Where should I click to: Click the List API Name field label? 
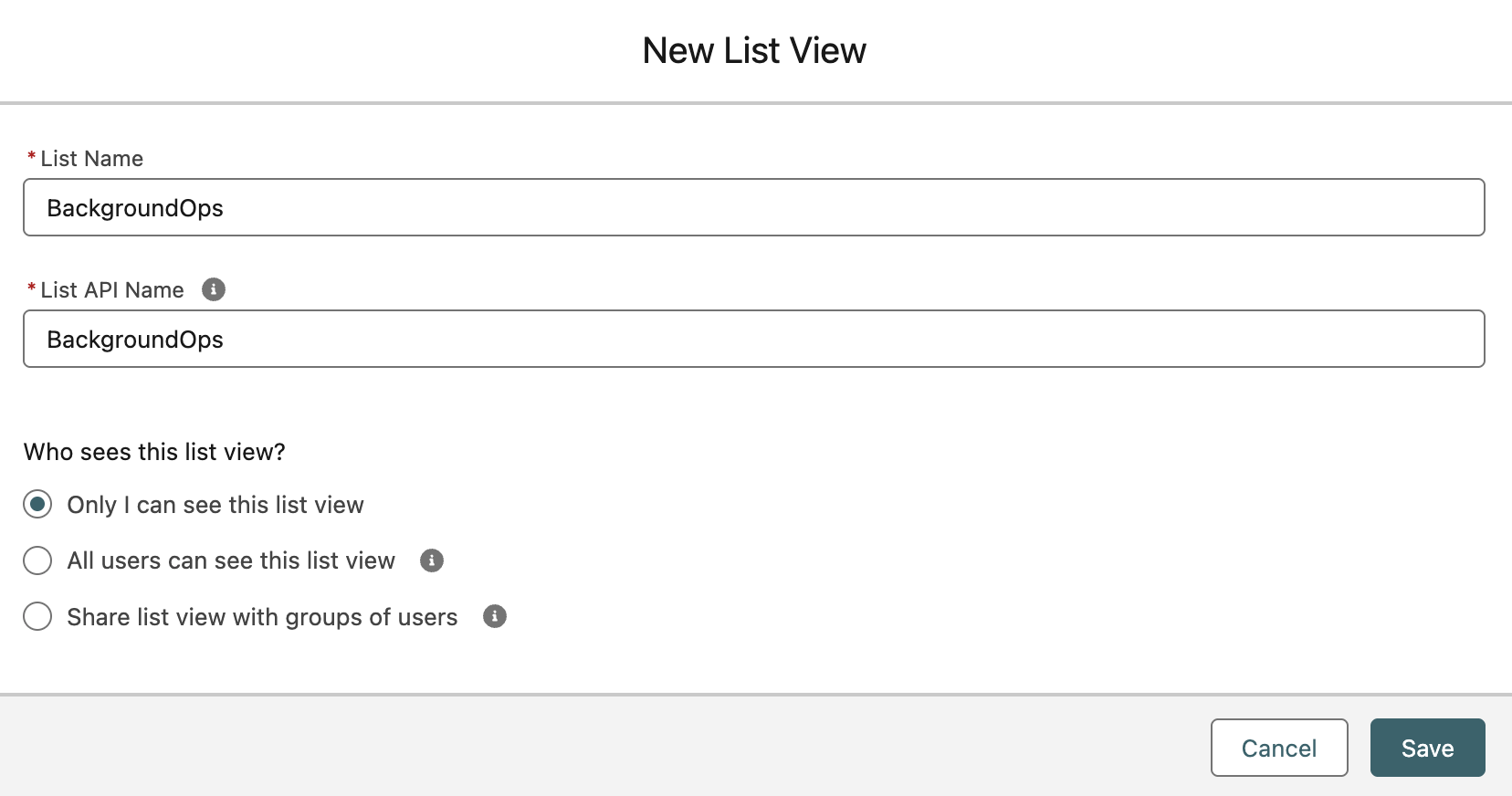pos(112,290)
